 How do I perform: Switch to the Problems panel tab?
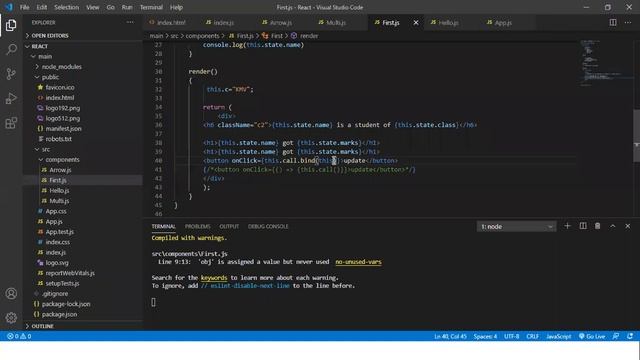coord(198,227)
